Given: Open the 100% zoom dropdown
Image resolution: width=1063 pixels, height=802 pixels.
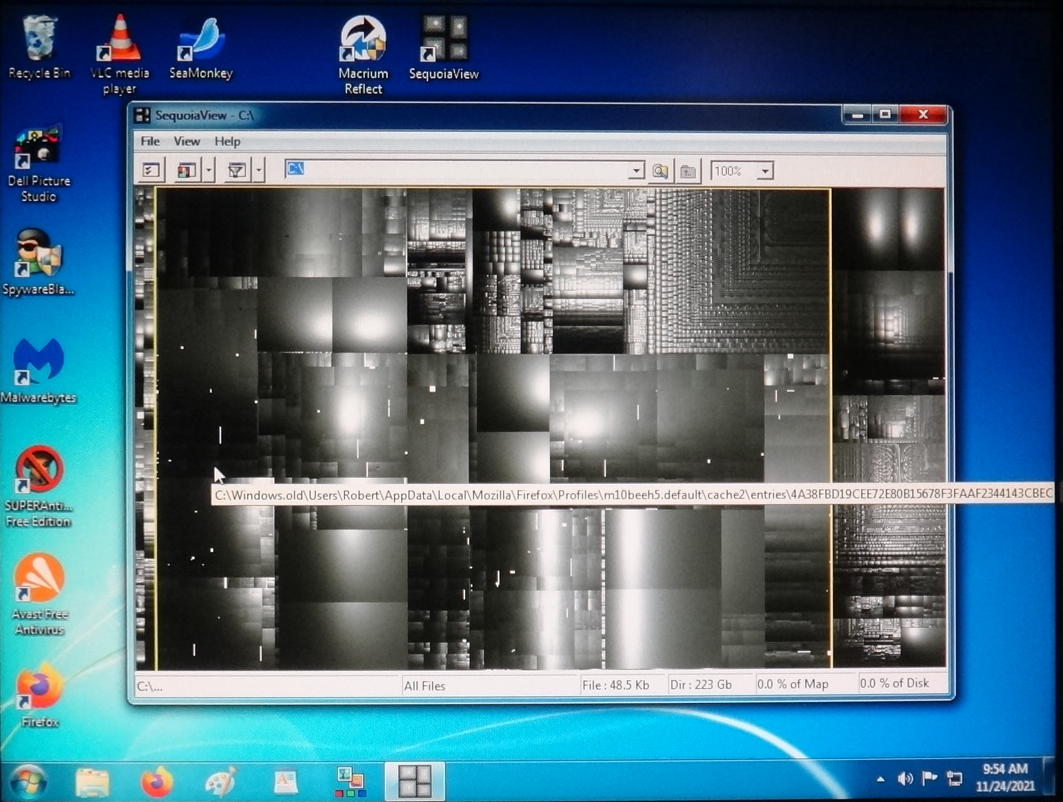Looking at the screenshot, I should 765,171.
